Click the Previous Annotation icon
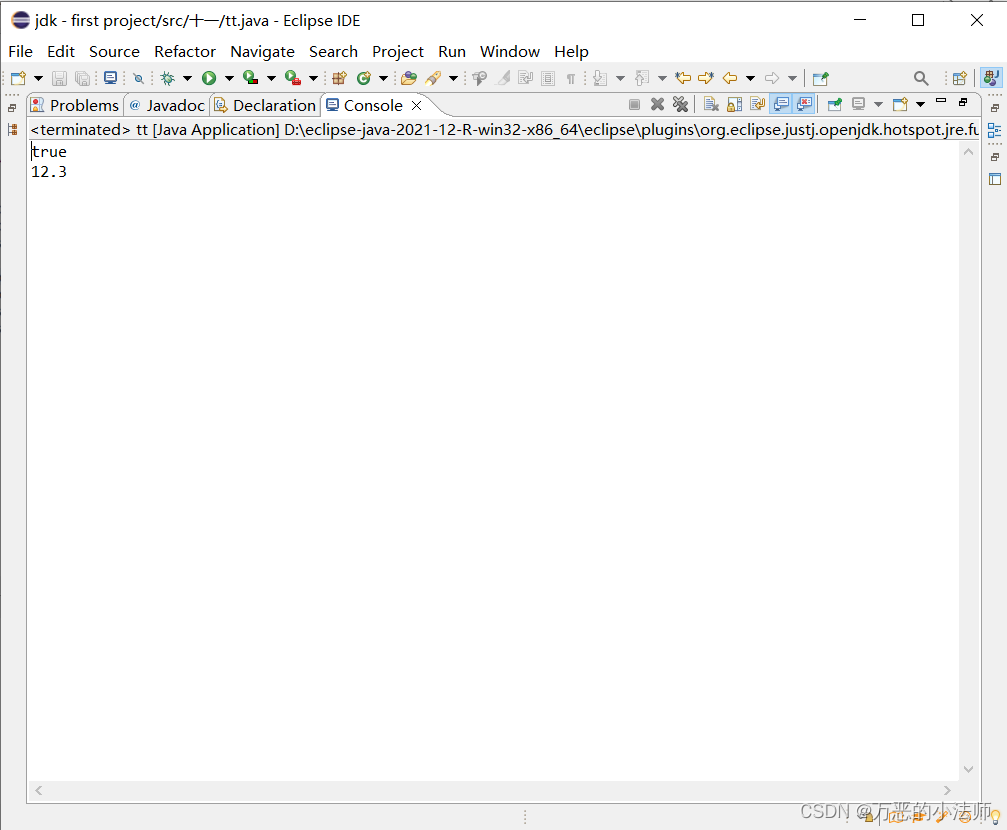This screenshot has height=830, width=1007. [x=642, y=78]
